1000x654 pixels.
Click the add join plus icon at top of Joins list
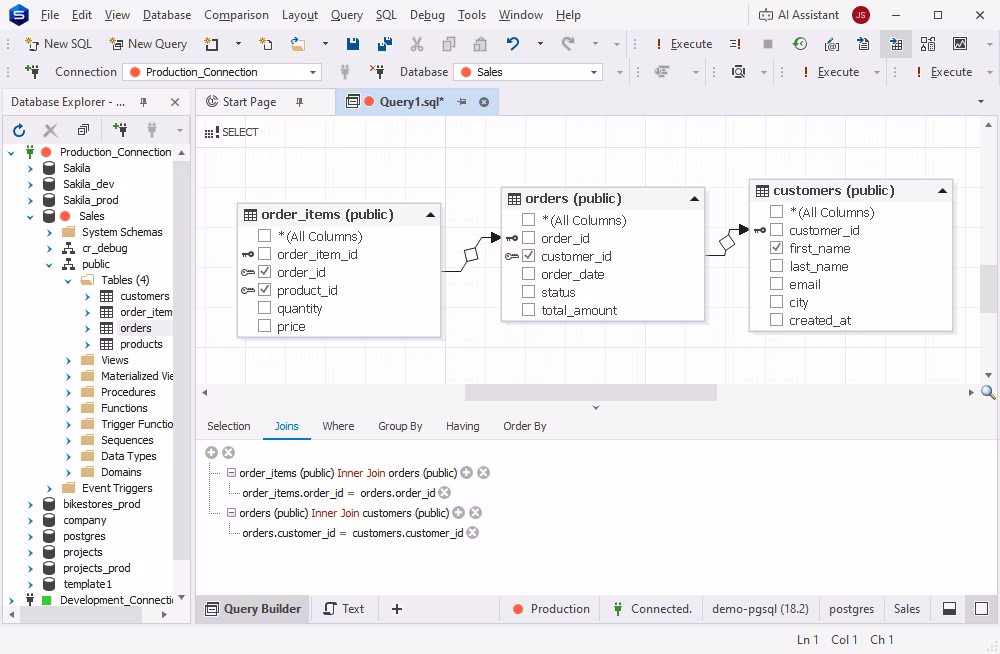point(212,452)
